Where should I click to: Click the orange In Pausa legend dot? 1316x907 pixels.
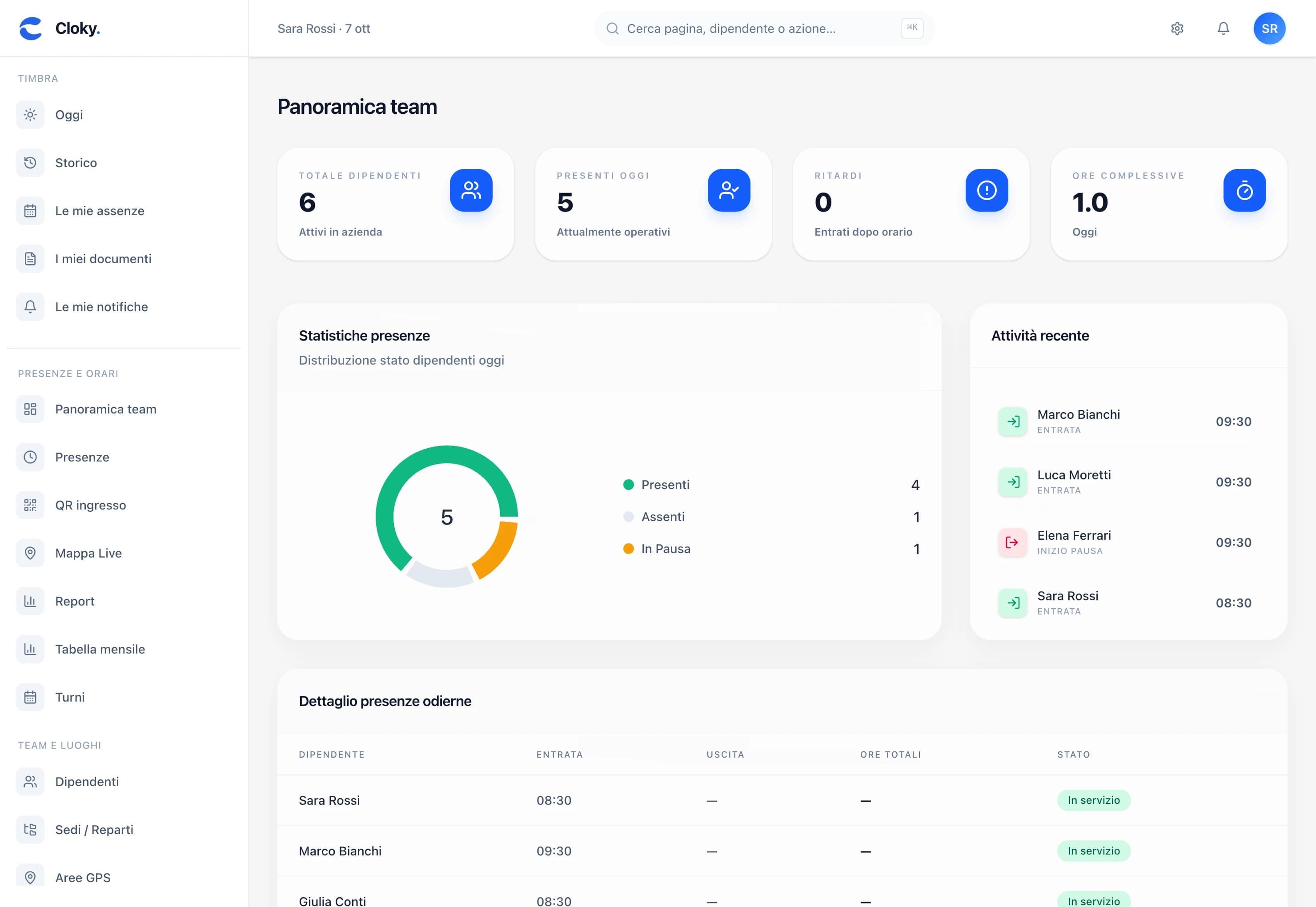(x=629, y=549)
